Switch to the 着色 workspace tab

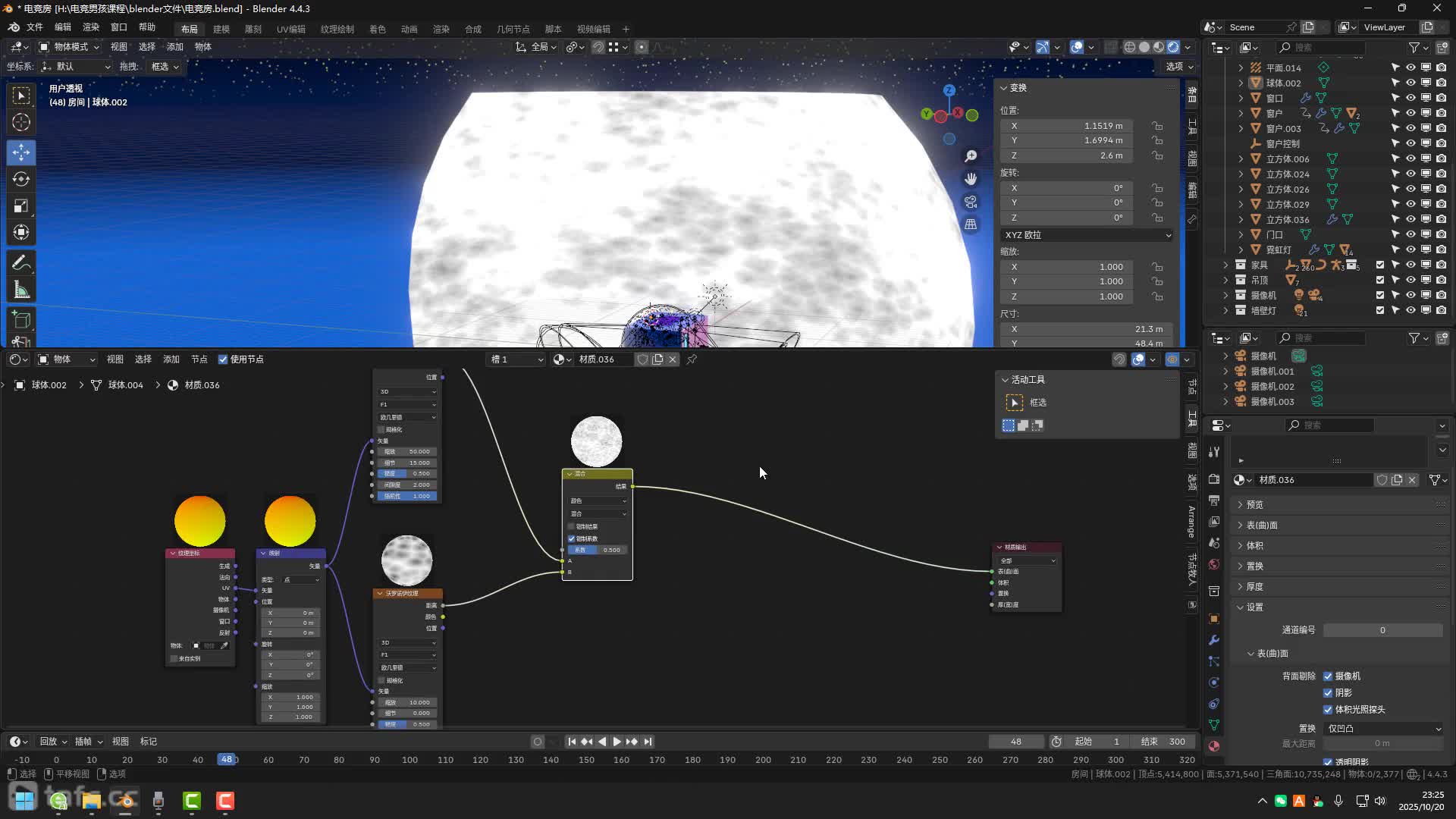pyautogui.click(x=377, y=29)
